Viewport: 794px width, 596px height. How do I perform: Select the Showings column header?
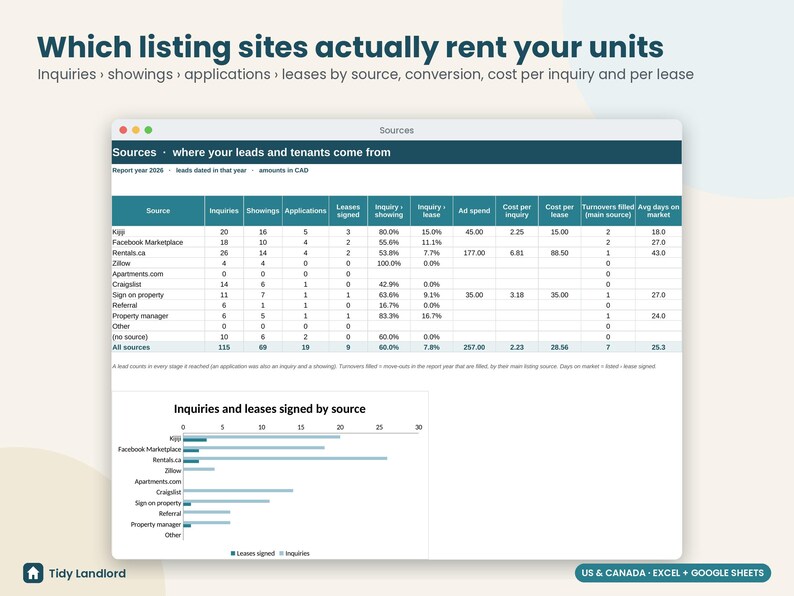[263, 211]
